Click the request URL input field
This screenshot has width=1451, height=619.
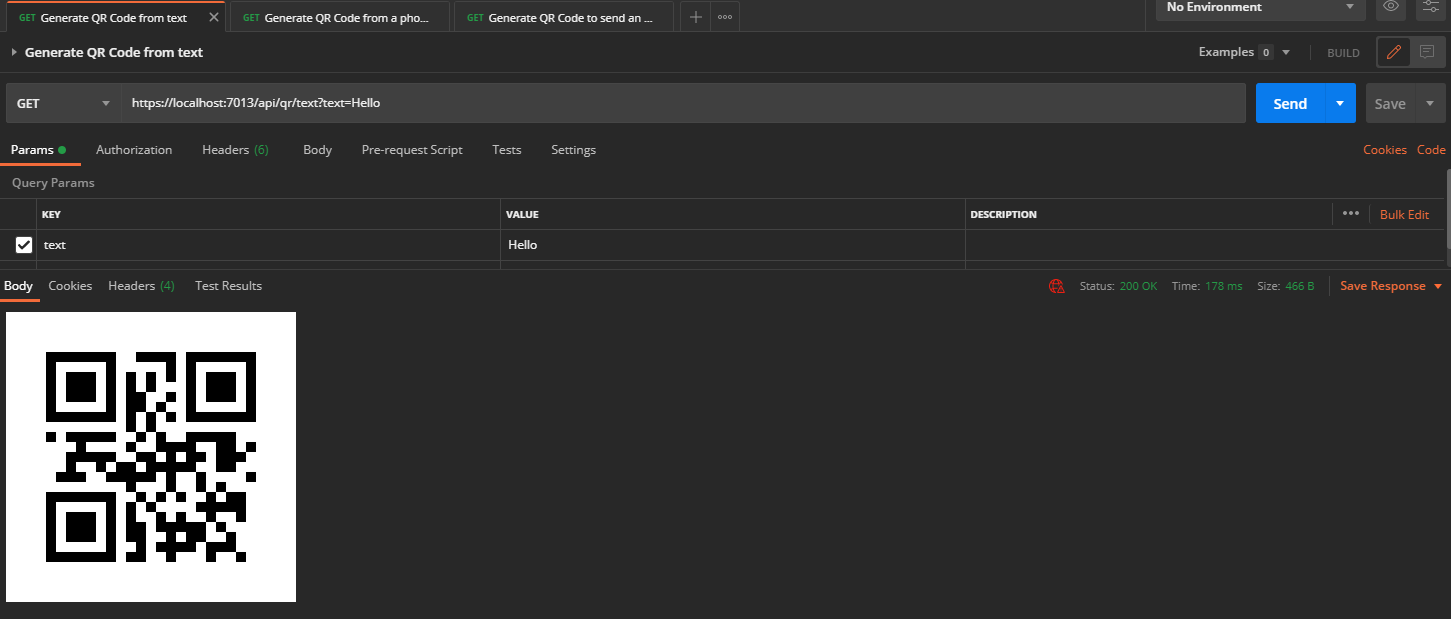(x=684, y=103)
